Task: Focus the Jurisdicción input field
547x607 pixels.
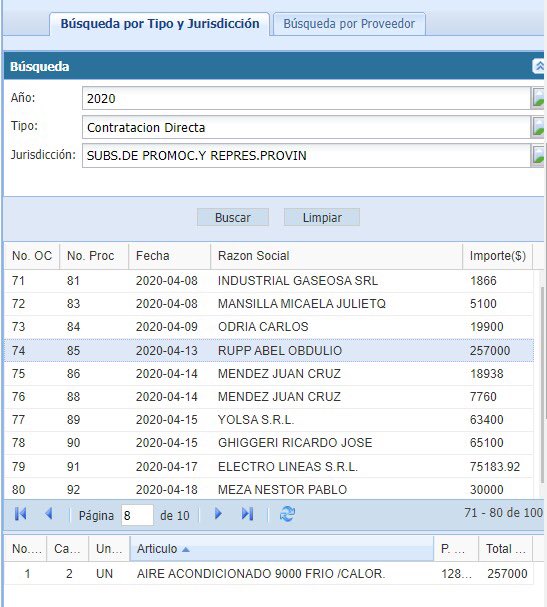Action: [x=306, y=155]
